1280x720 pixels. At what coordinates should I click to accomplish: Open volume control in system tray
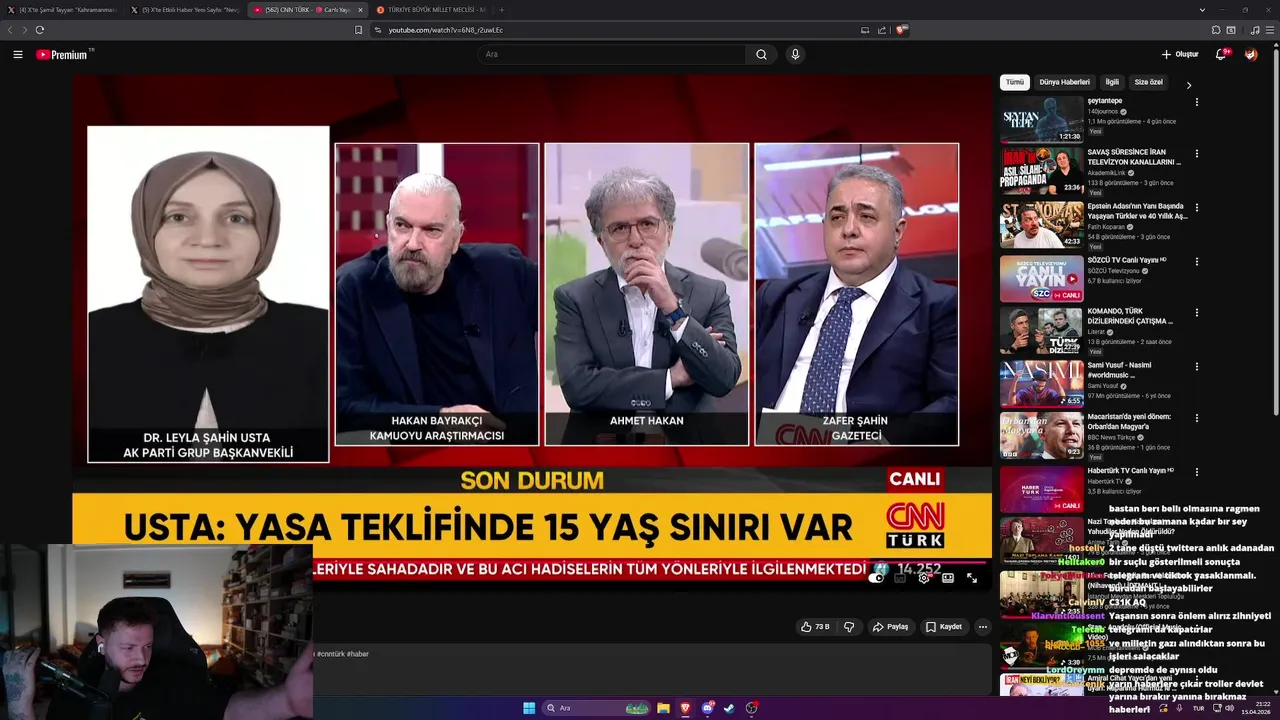(1229, 708)
